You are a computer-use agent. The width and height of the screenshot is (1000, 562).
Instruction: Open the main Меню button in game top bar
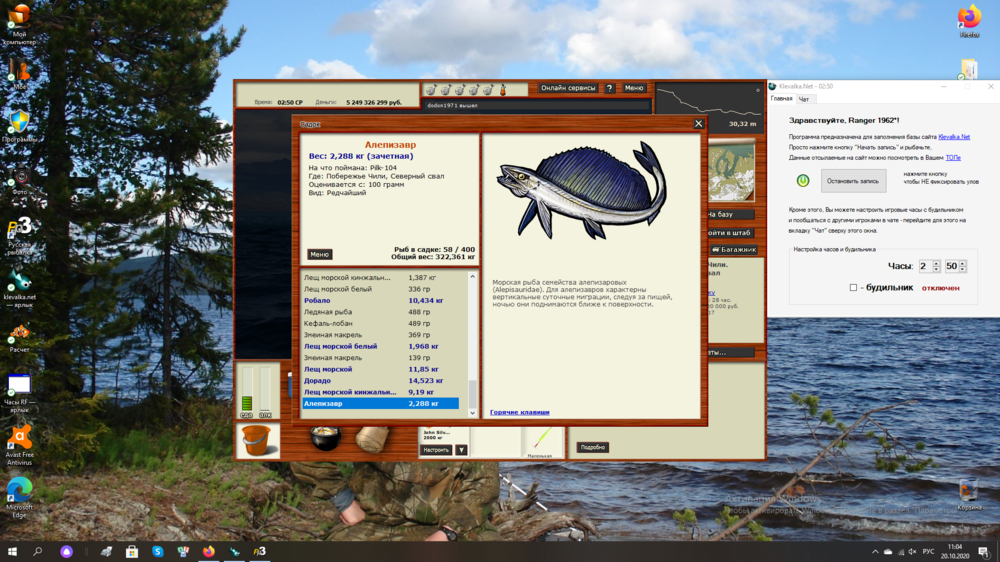[634, 88]
